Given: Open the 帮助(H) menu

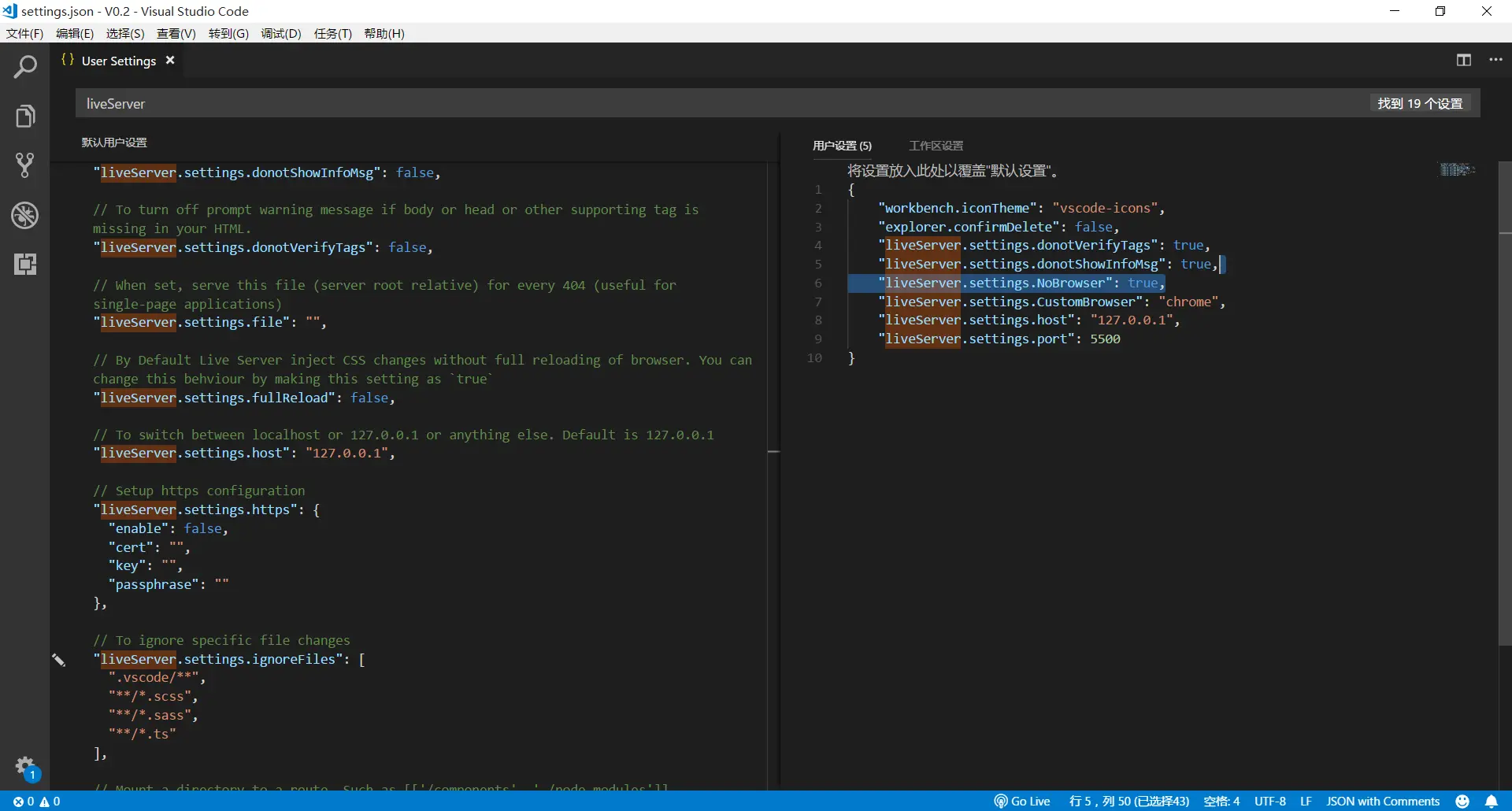Looking at the screenshot, I should 384,33.
